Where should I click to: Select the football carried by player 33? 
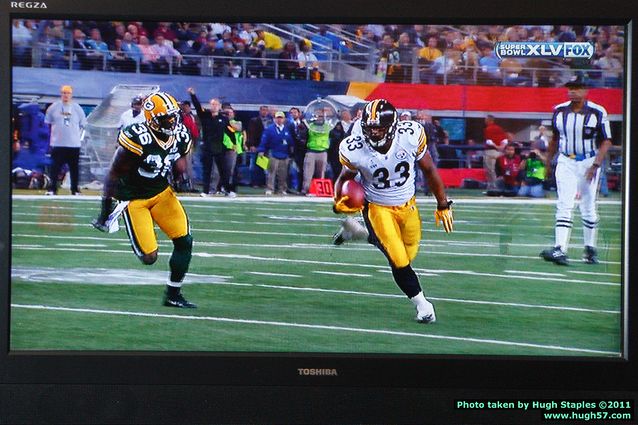coord(352,193)
